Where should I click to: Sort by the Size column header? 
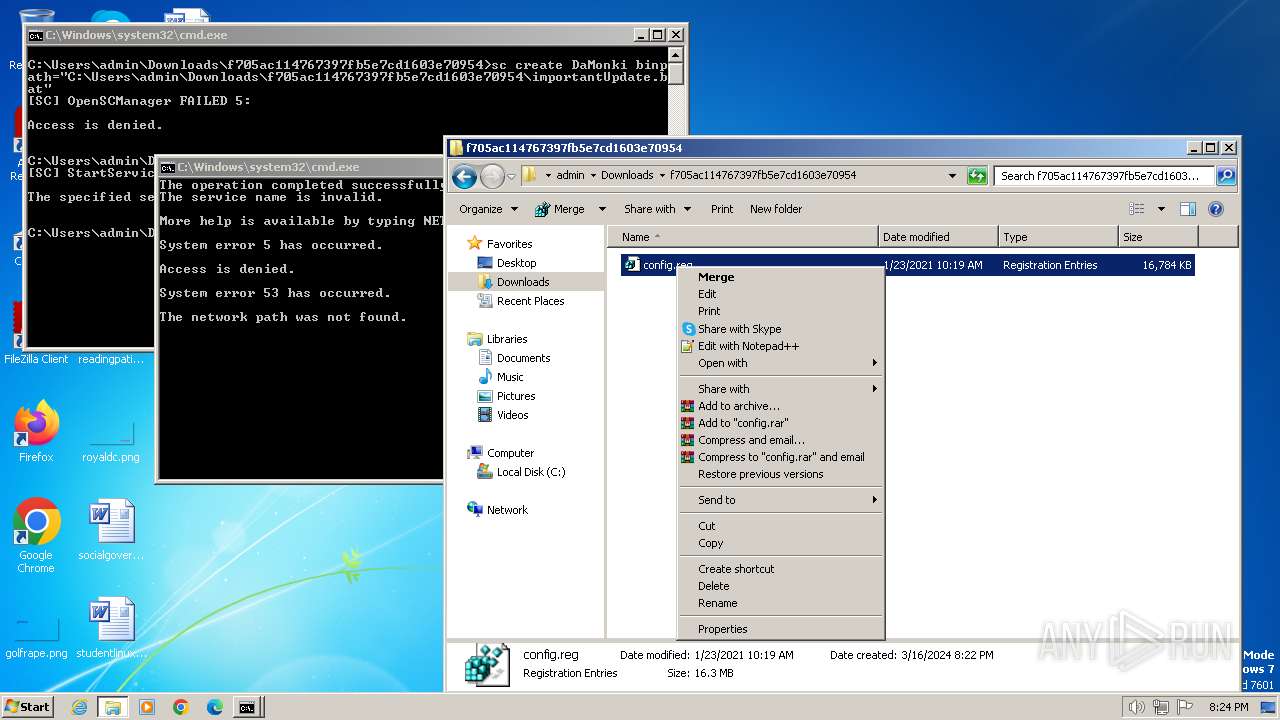coord(1158,237)
